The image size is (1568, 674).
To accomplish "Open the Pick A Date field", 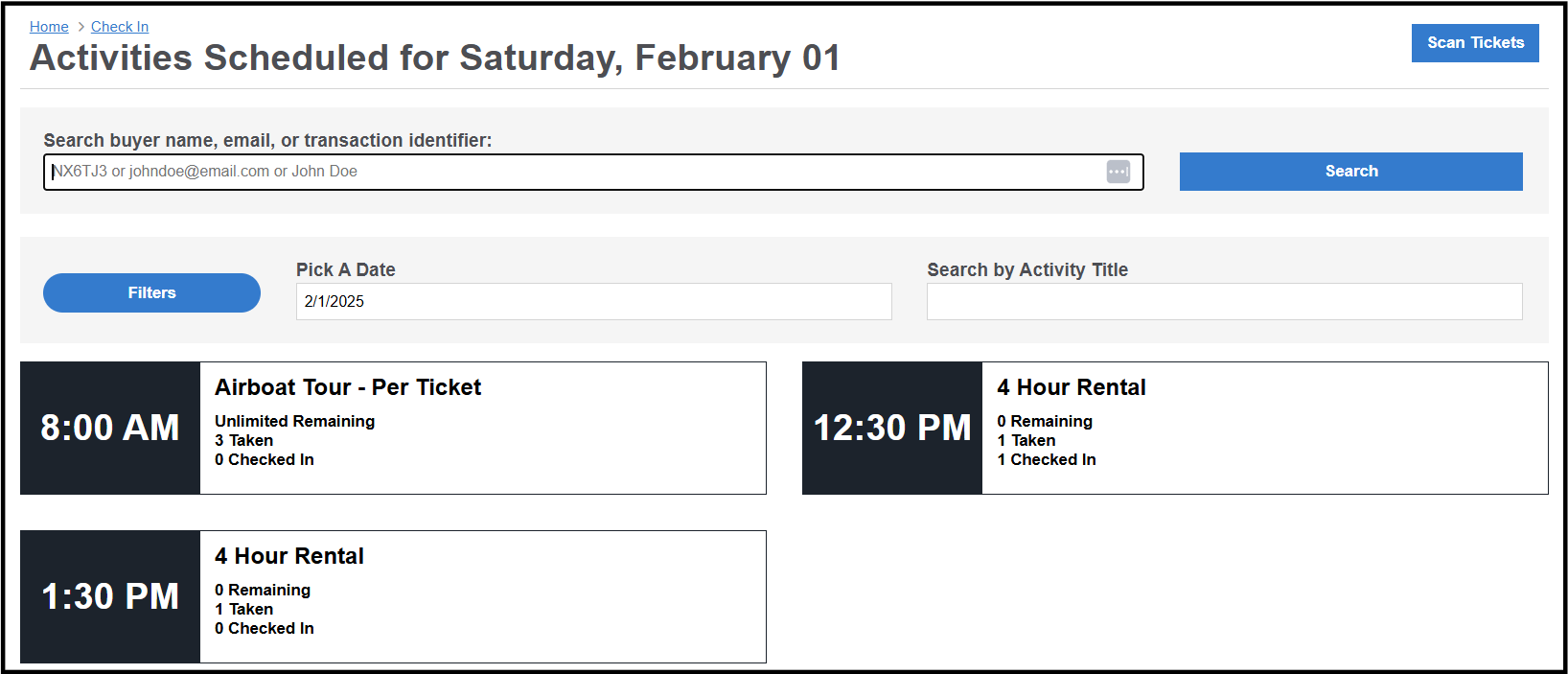I will coord(592,302).
